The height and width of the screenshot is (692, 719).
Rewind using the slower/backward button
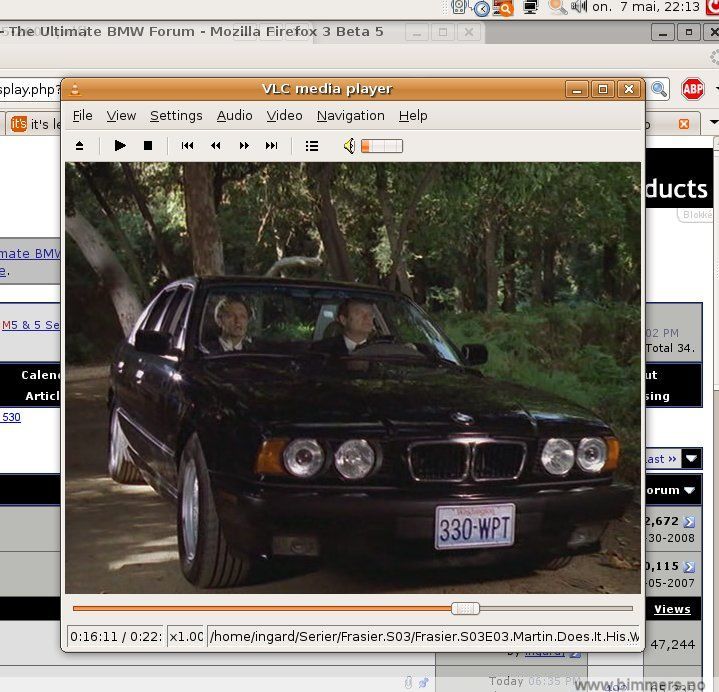coord(216,146)
